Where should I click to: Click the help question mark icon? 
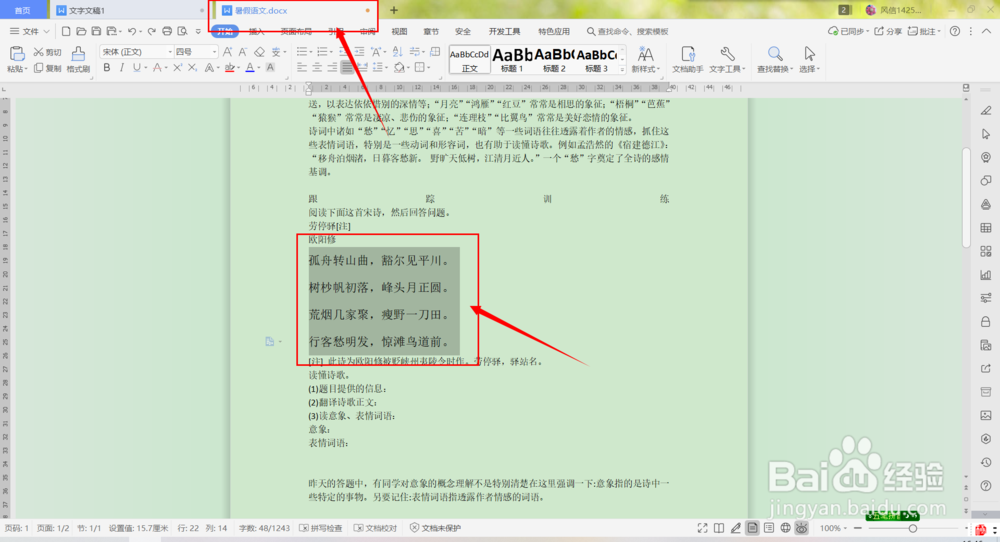click(955, 31)
